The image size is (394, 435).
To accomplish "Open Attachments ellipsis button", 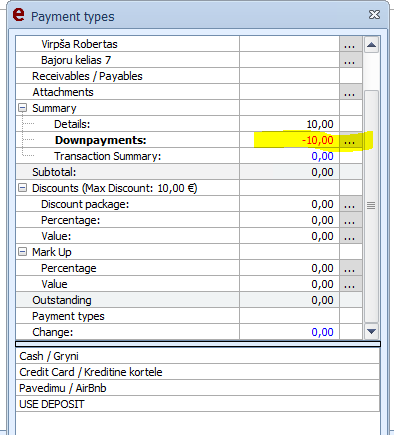I will click(x=351, y=92).
